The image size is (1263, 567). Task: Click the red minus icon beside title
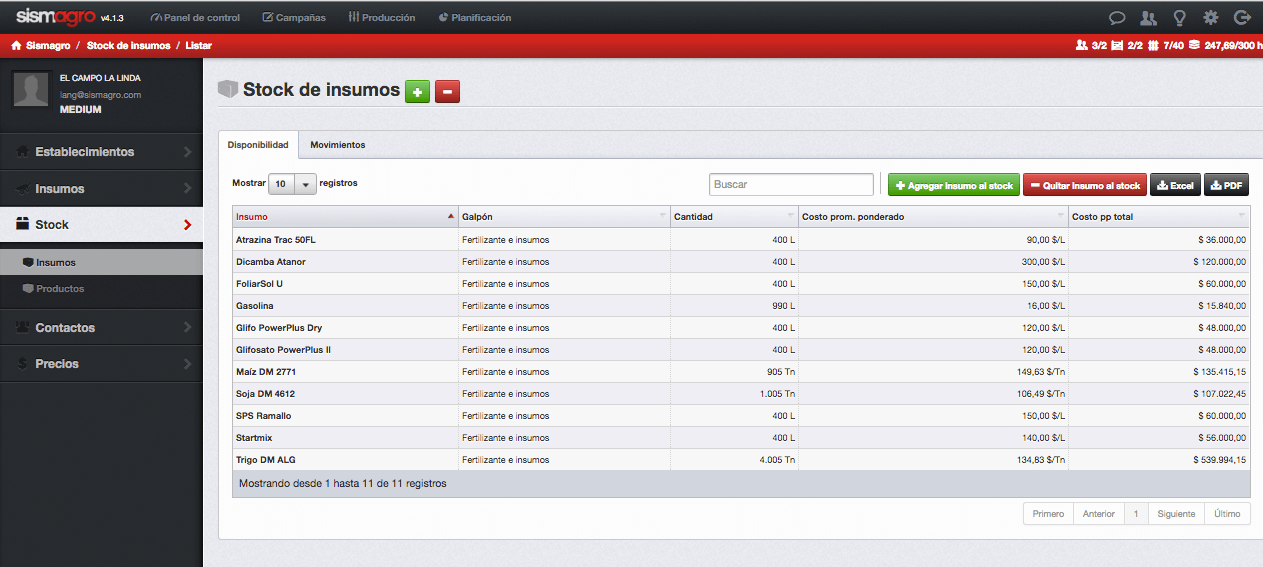[x=447, y=92]
